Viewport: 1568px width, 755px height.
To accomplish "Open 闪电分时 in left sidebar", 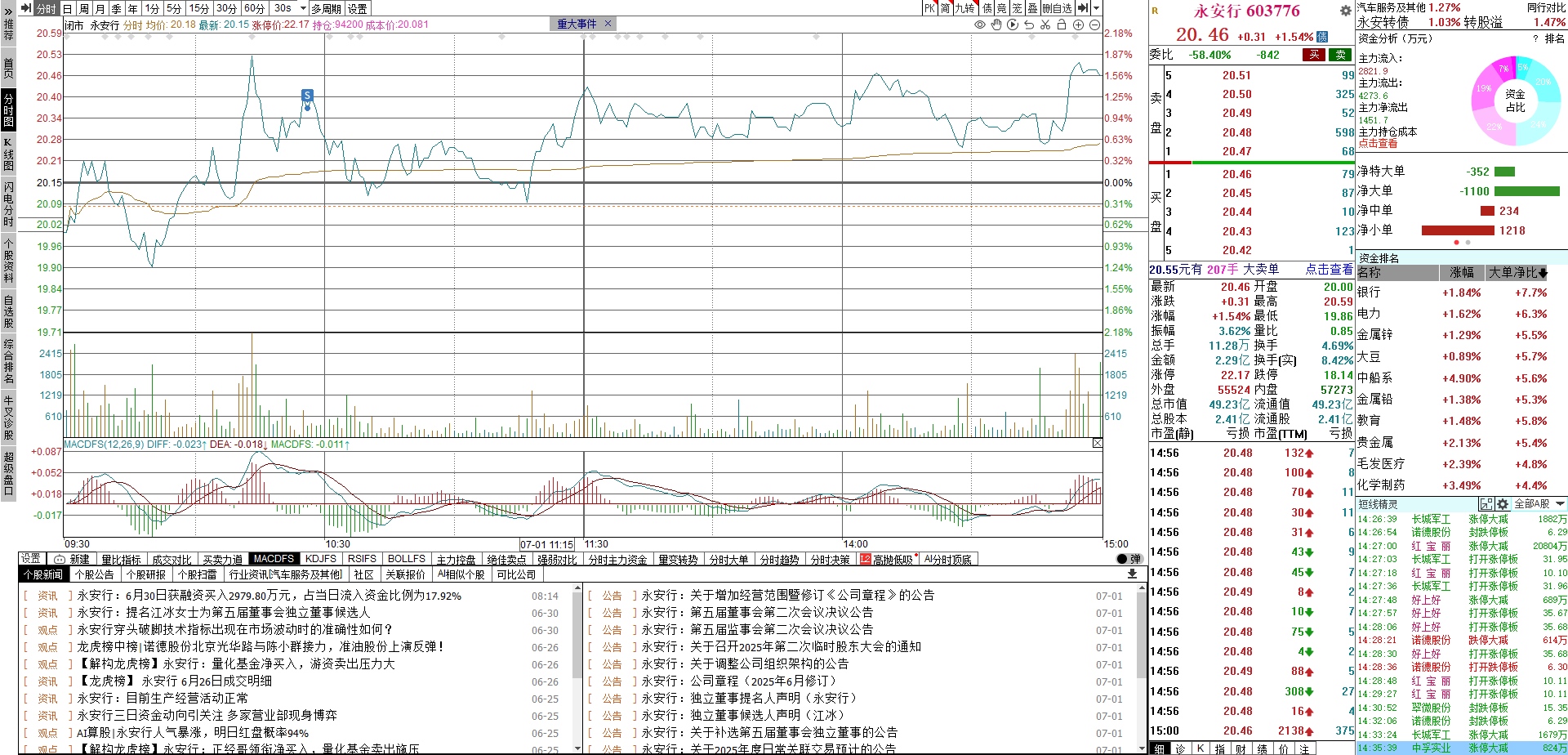I will coord(8,204).
